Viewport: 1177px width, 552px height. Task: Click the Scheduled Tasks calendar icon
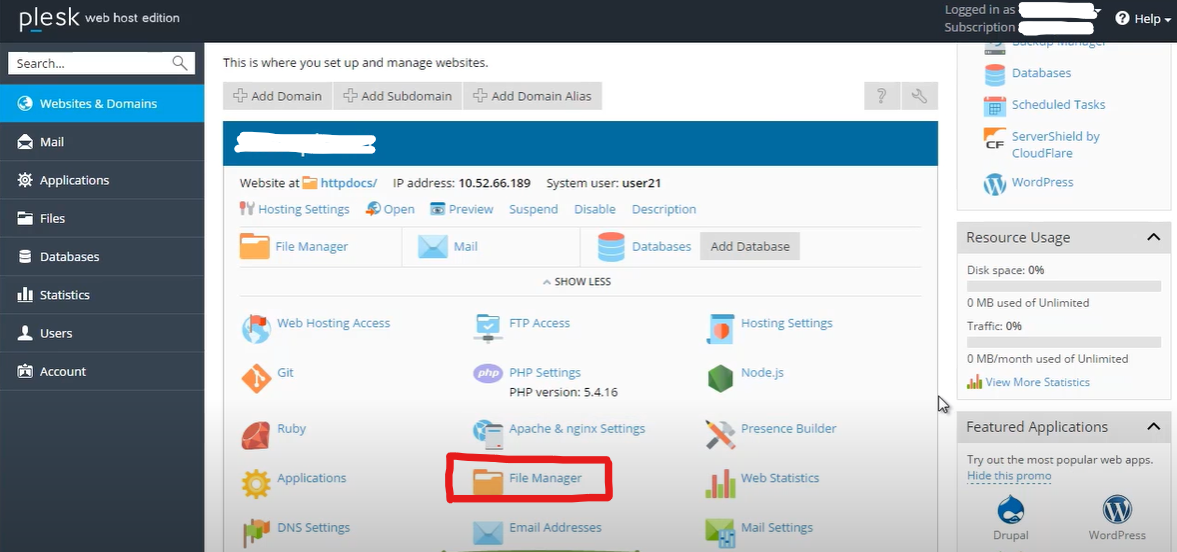[995, 106]
